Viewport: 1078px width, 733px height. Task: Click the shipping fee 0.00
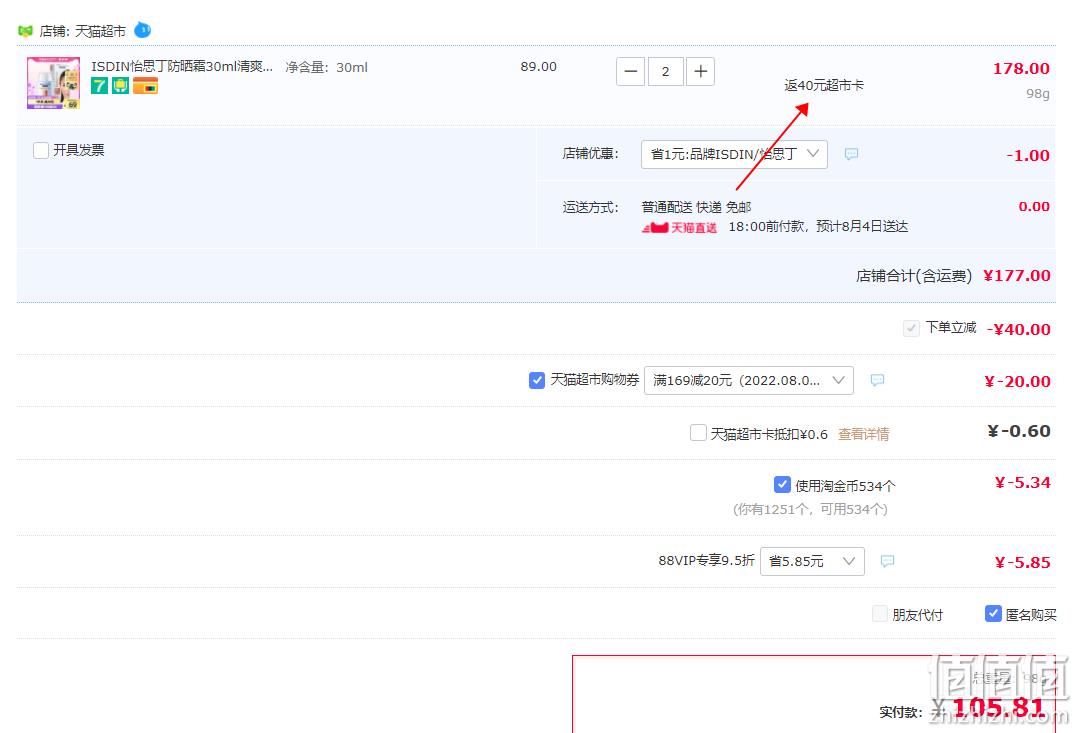coord(1034,206)
